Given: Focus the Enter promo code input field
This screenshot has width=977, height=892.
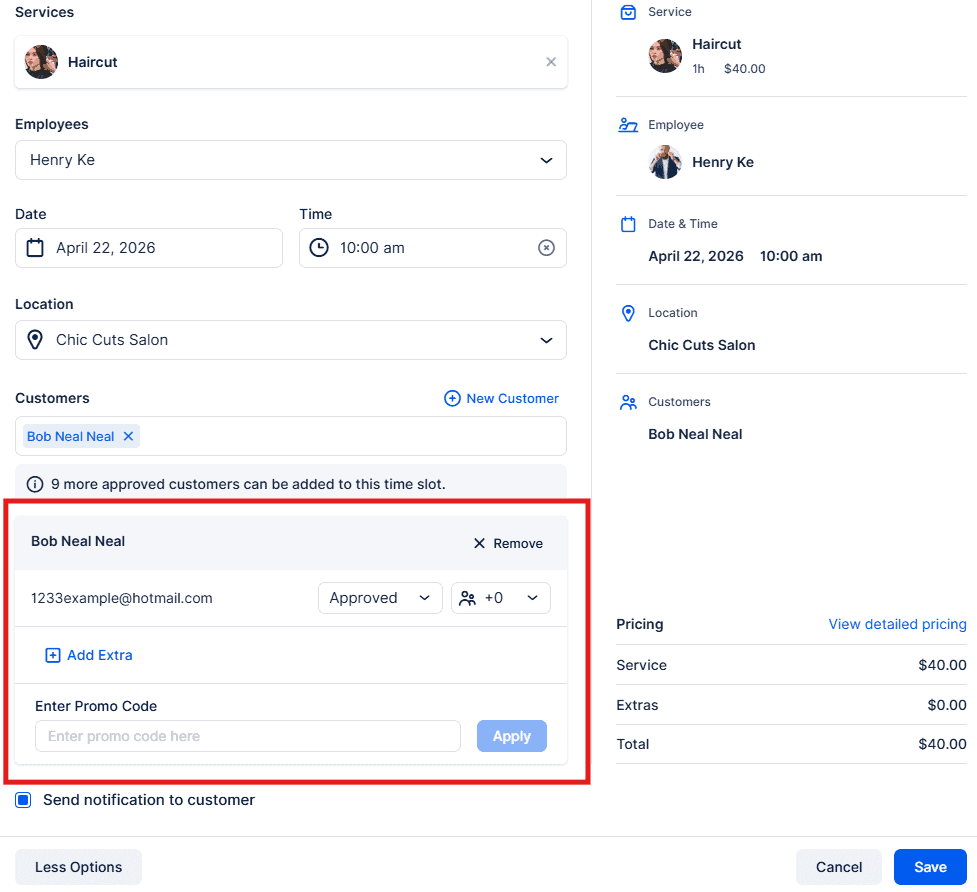Looking at the screenshot, I should coord(248,736).
